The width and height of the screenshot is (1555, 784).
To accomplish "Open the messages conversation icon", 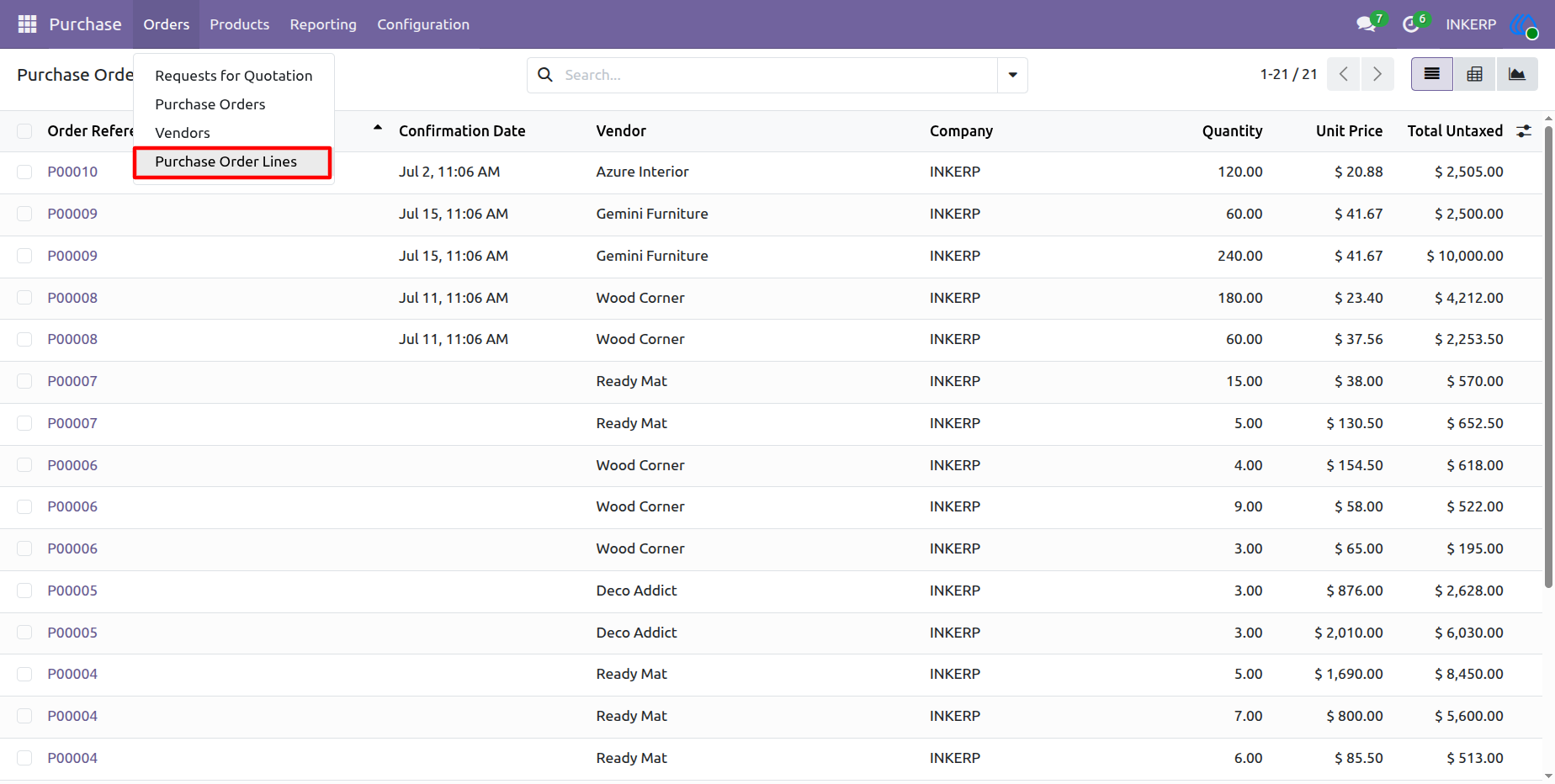I will [x=1367, y=24].
